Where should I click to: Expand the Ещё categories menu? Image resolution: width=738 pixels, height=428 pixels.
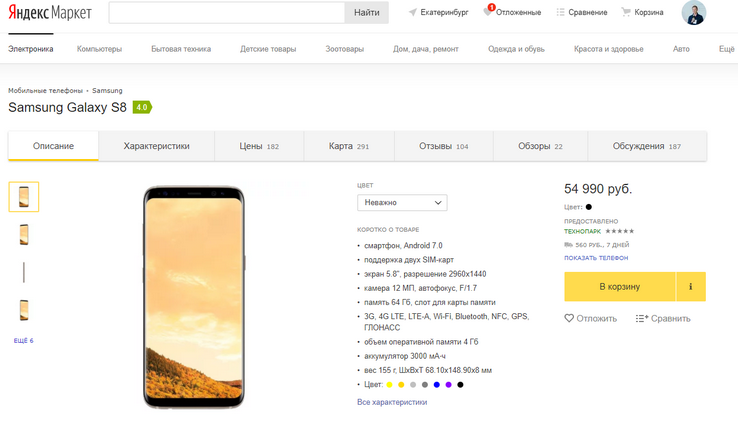pyautogui.click(x=727, y=49)
